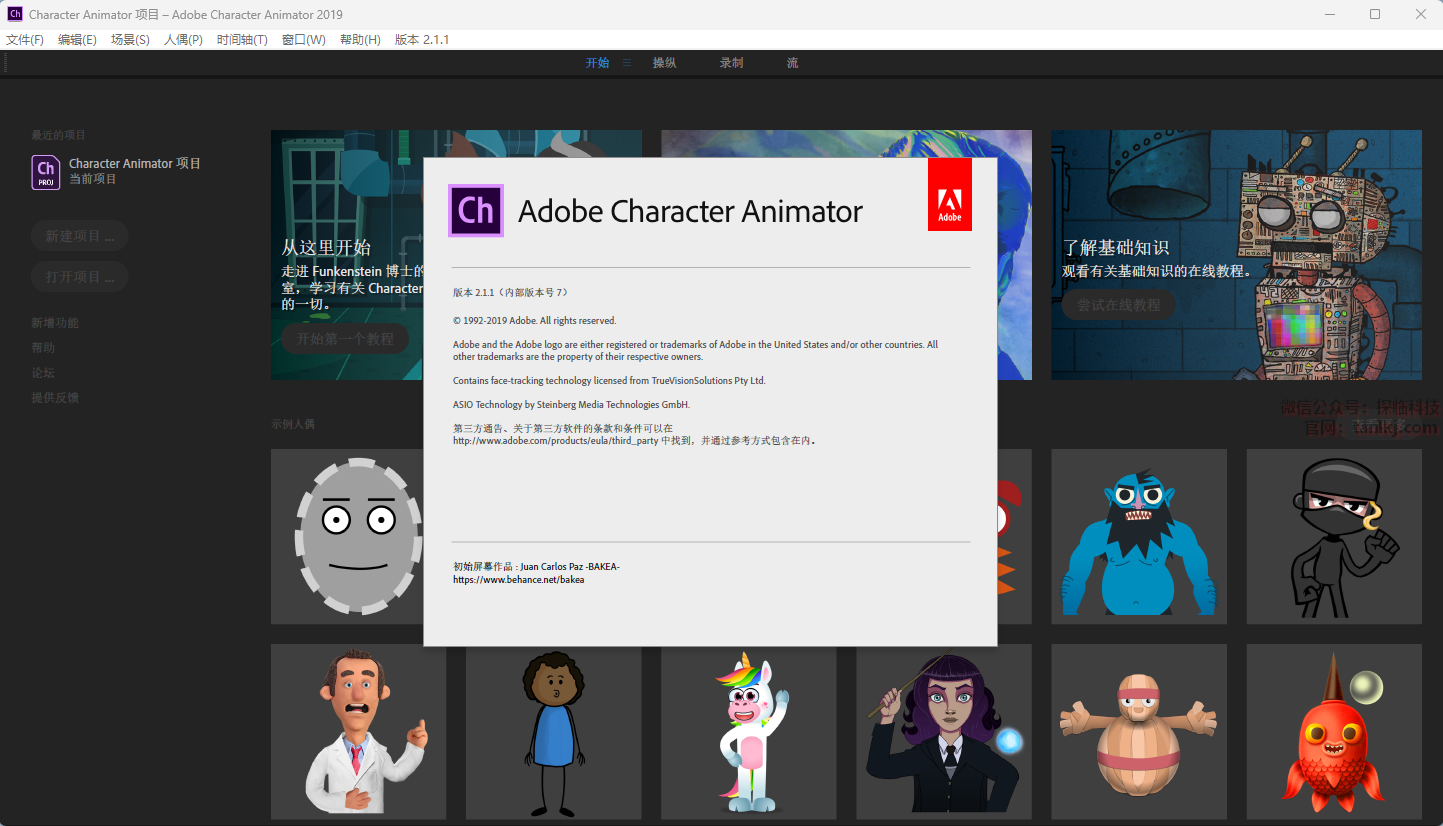Click the 打开项目 button
The width and height of the screenshot is (1443, 826).
(80, 277)
